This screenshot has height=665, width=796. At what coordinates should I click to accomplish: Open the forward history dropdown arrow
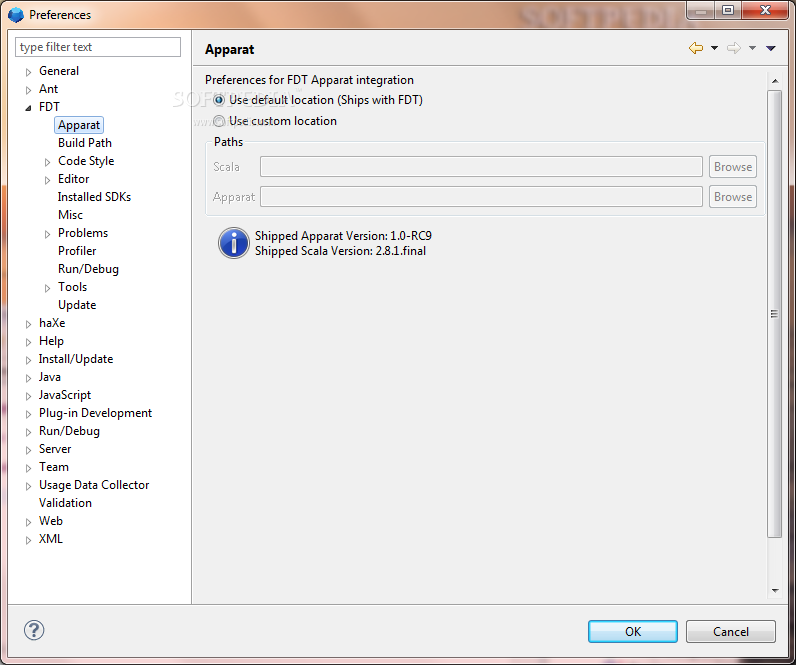[752, 48]
